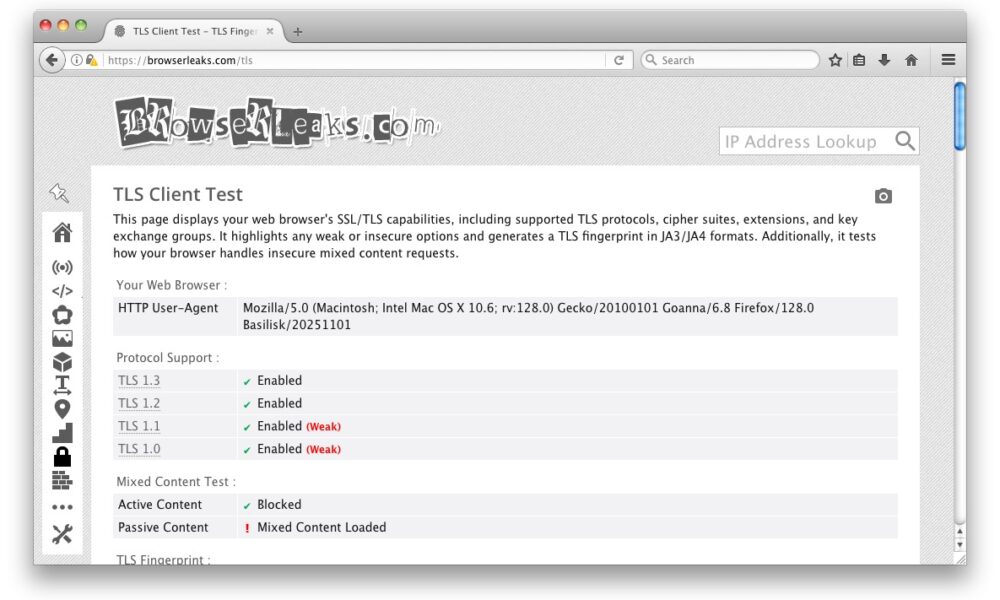Click the vertical scrollbar thumb
The image size is (1000, 600).
point(960,116)
